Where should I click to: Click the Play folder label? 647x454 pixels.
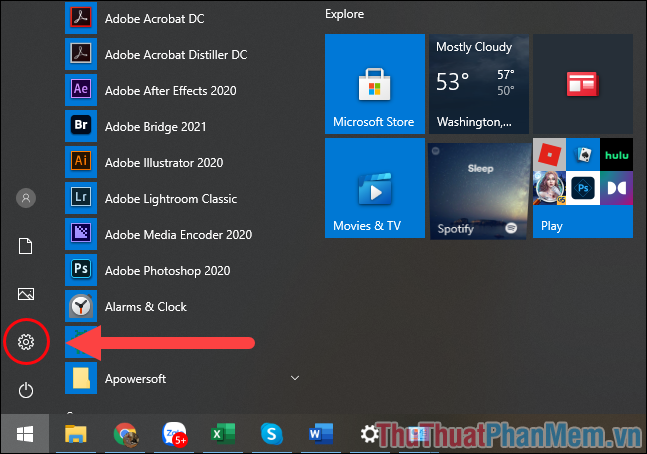[x=552, y=226]
